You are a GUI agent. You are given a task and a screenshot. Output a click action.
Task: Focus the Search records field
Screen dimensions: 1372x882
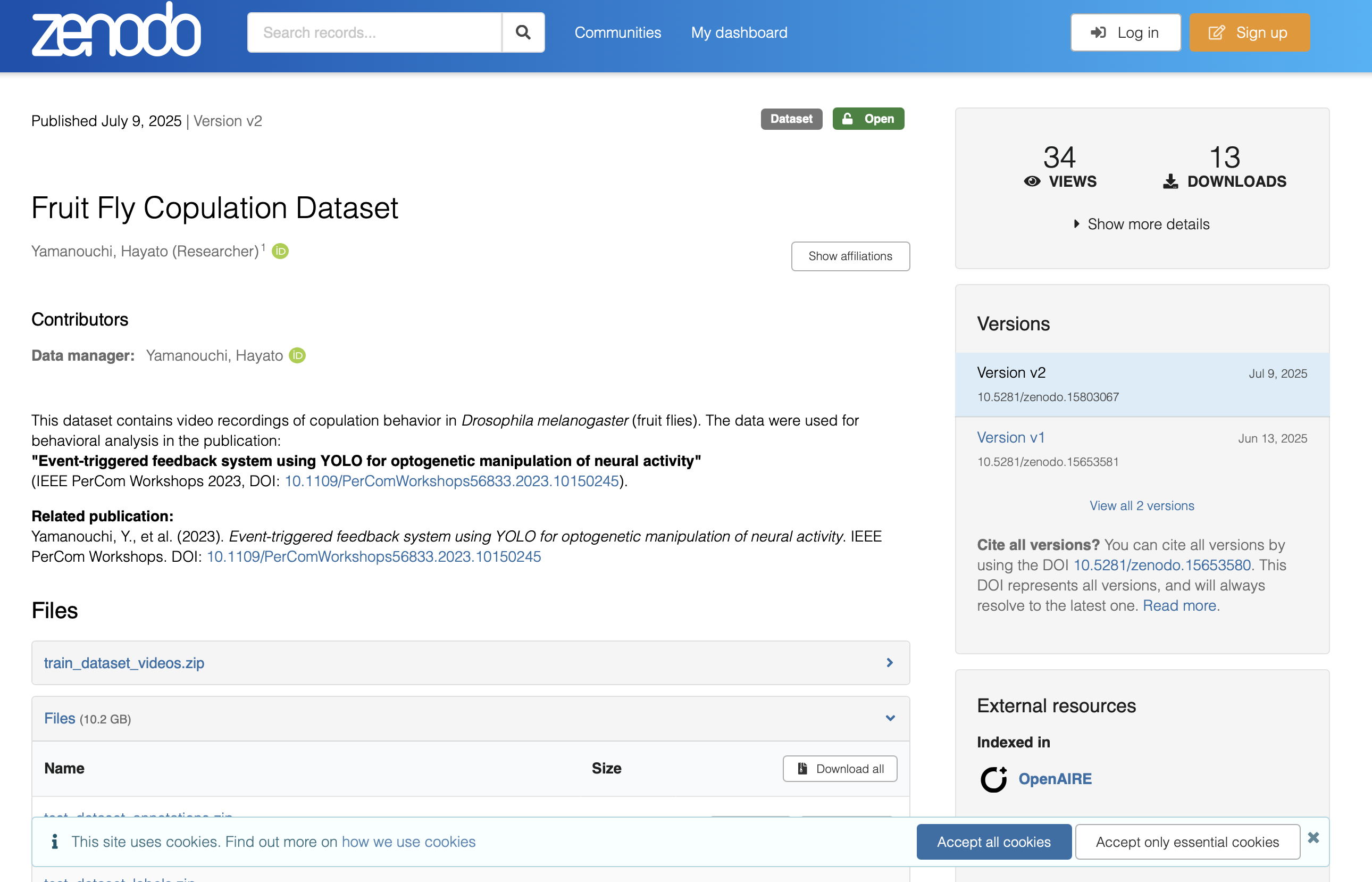[375, 32]
